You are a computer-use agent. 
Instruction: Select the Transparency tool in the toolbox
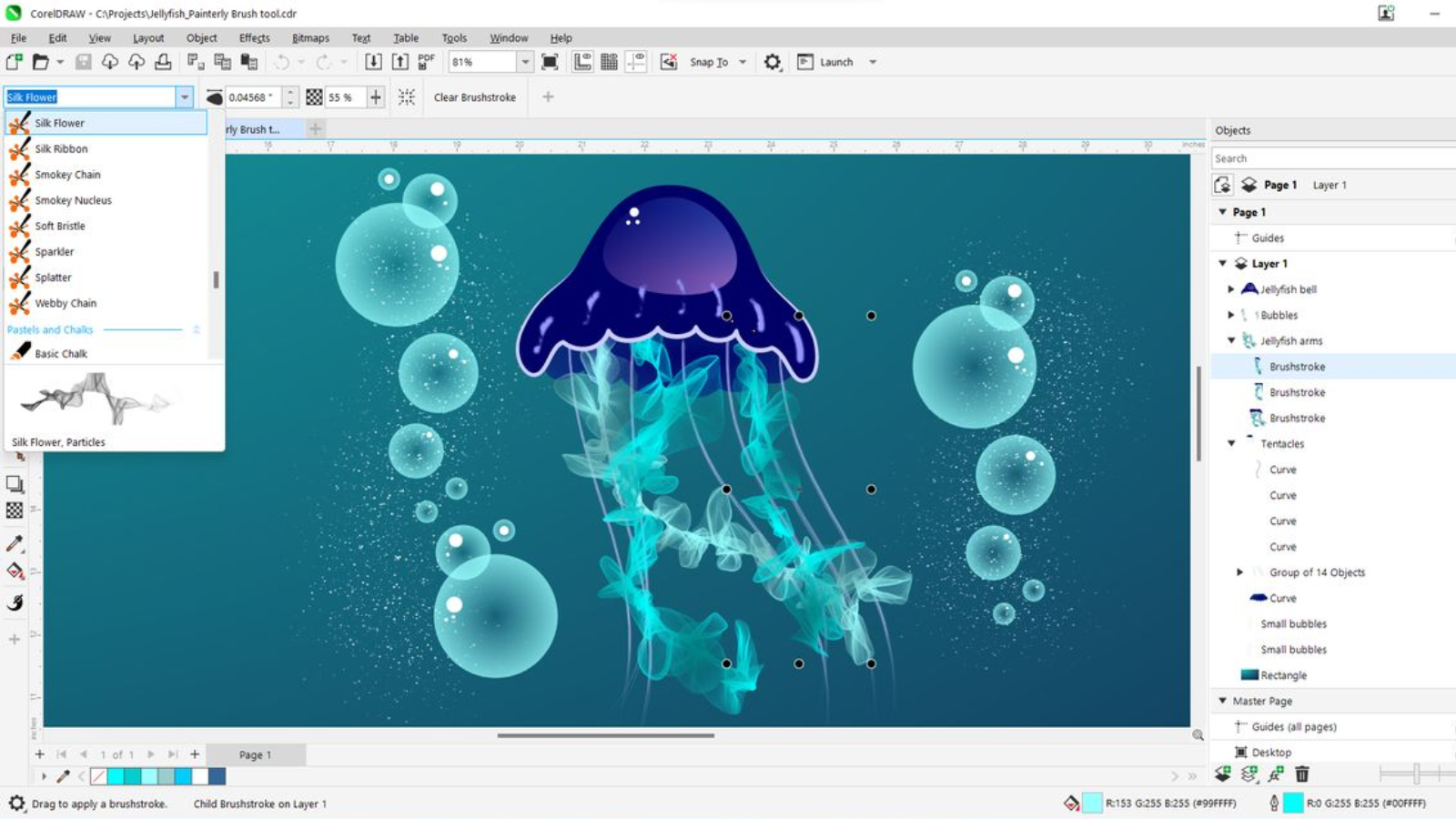click(x=14, y=510)
